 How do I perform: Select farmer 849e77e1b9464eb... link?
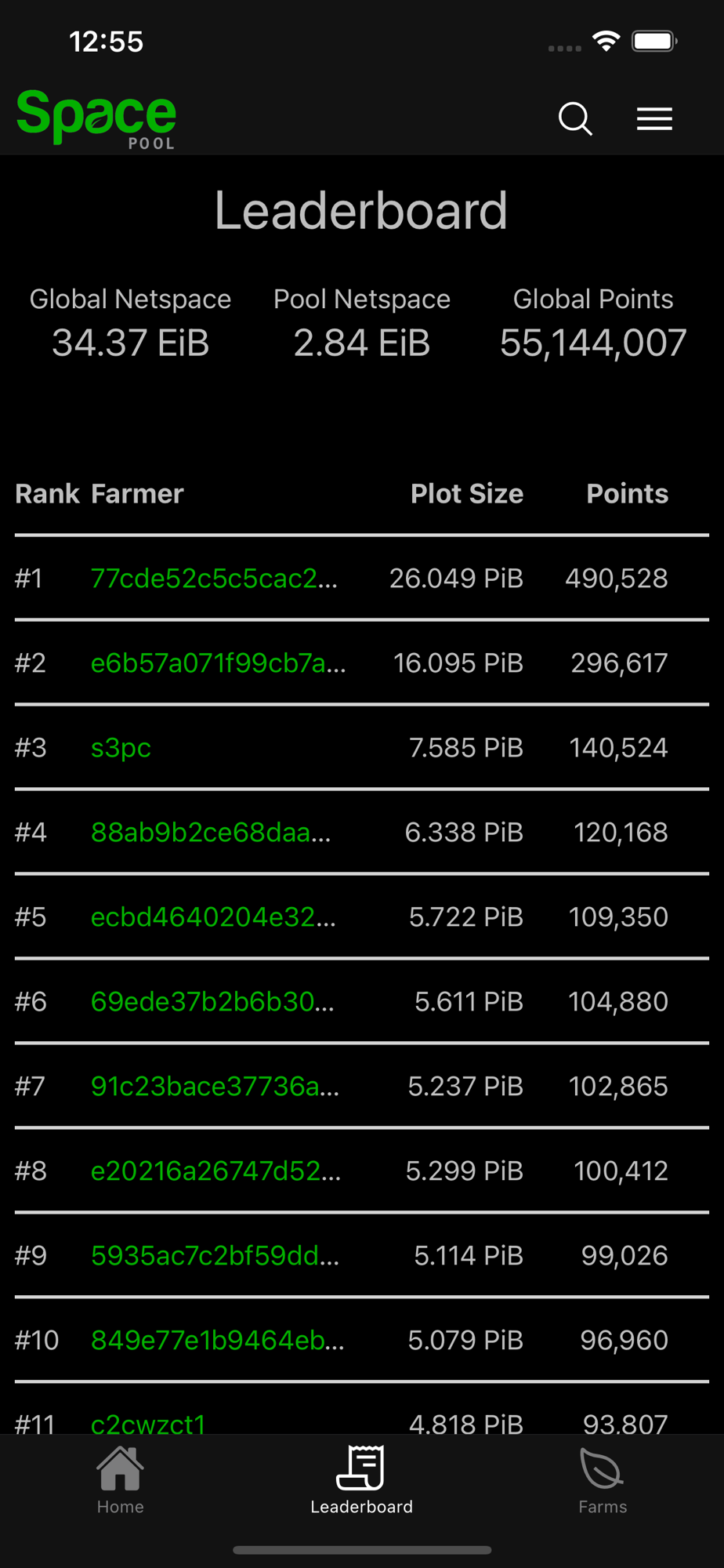[218, 1341]
